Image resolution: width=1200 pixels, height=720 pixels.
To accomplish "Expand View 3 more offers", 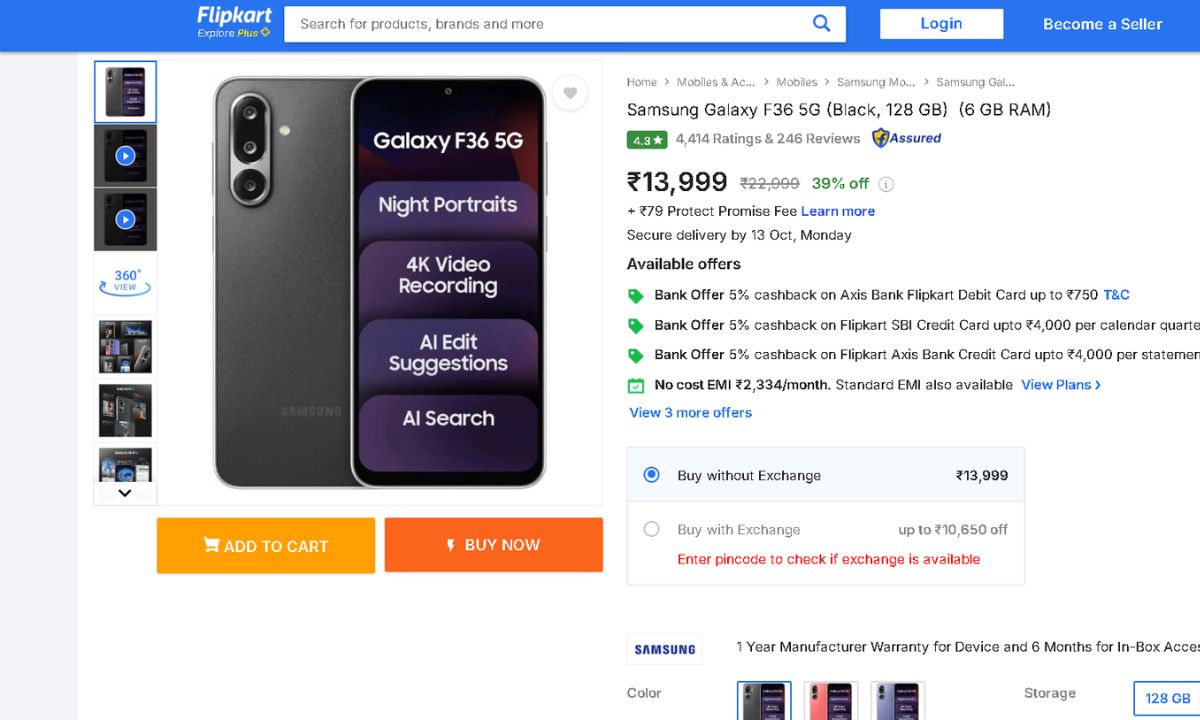I will [690, 412].
